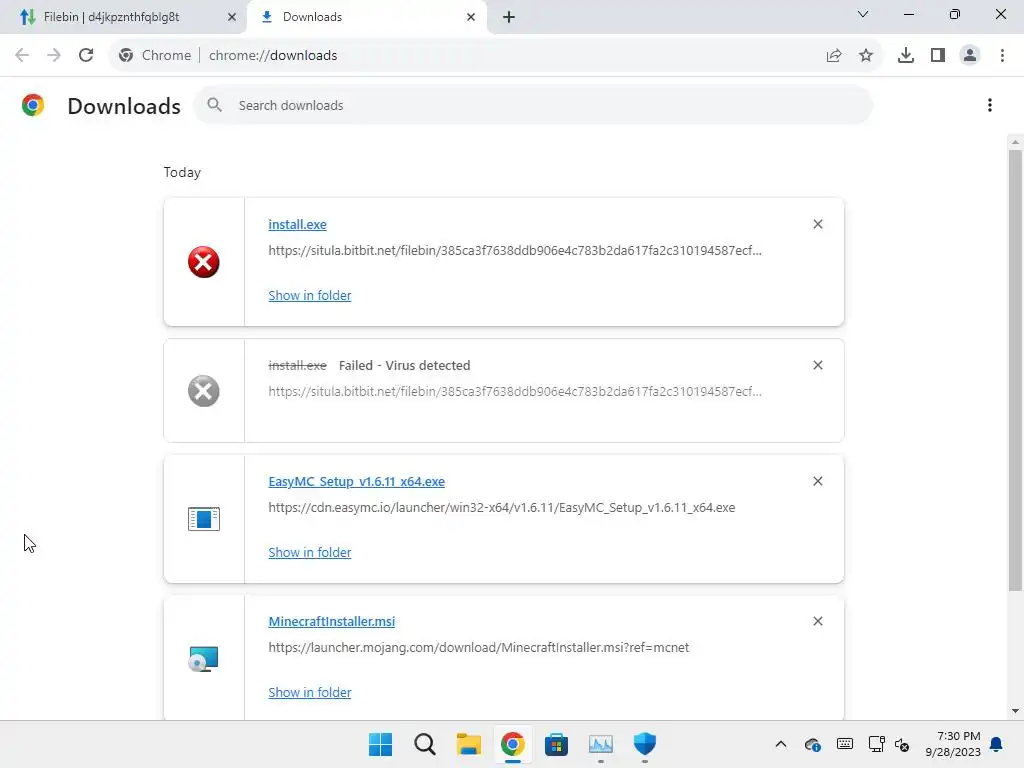Viewport: 1024px width, 768px height.
Task: Open the first install.exe link
Action: [297, 225]
